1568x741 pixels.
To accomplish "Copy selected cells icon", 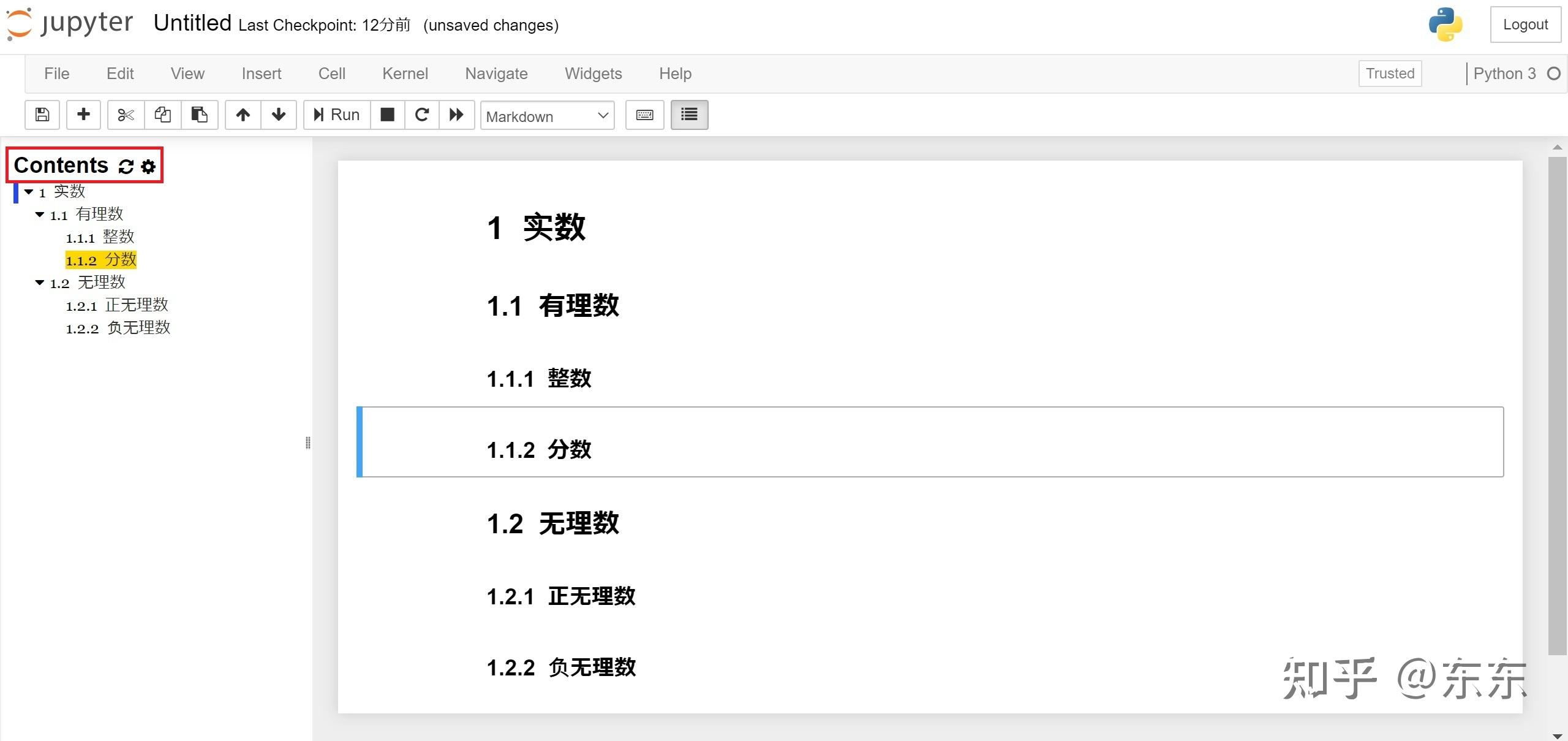I will (x=162, y=115).
